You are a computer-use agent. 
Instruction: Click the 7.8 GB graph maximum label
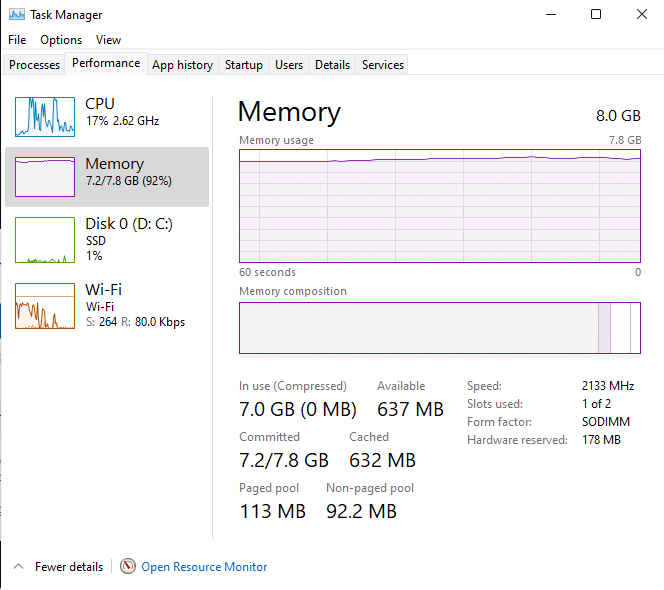click(625, 140)
